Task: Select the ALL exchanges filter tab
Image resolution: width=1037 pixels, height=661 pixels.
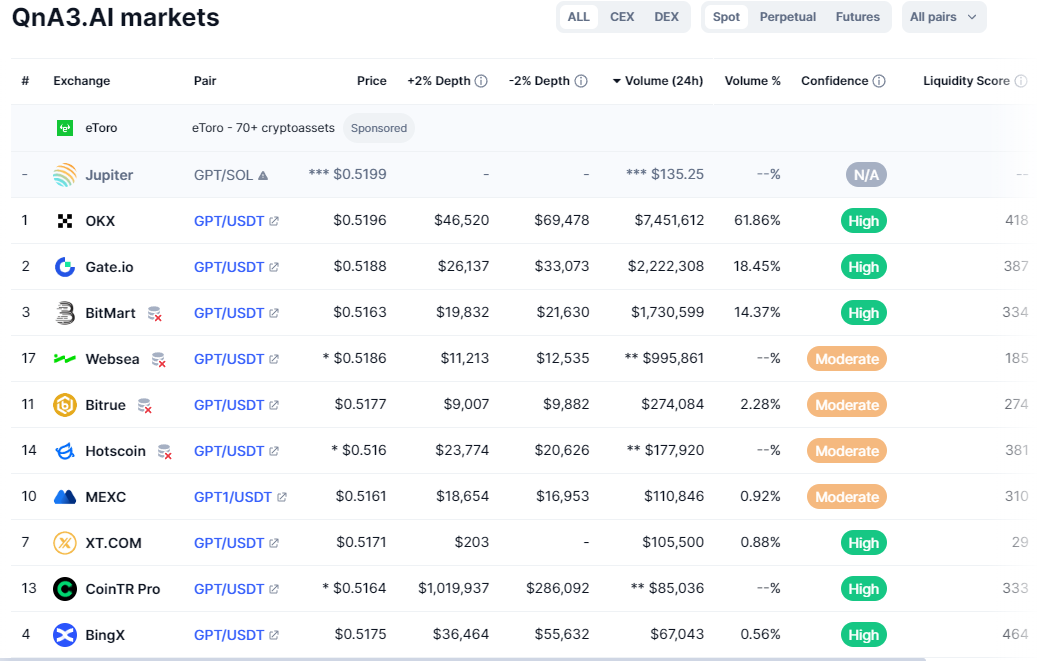Action: [x=578, y=17]
